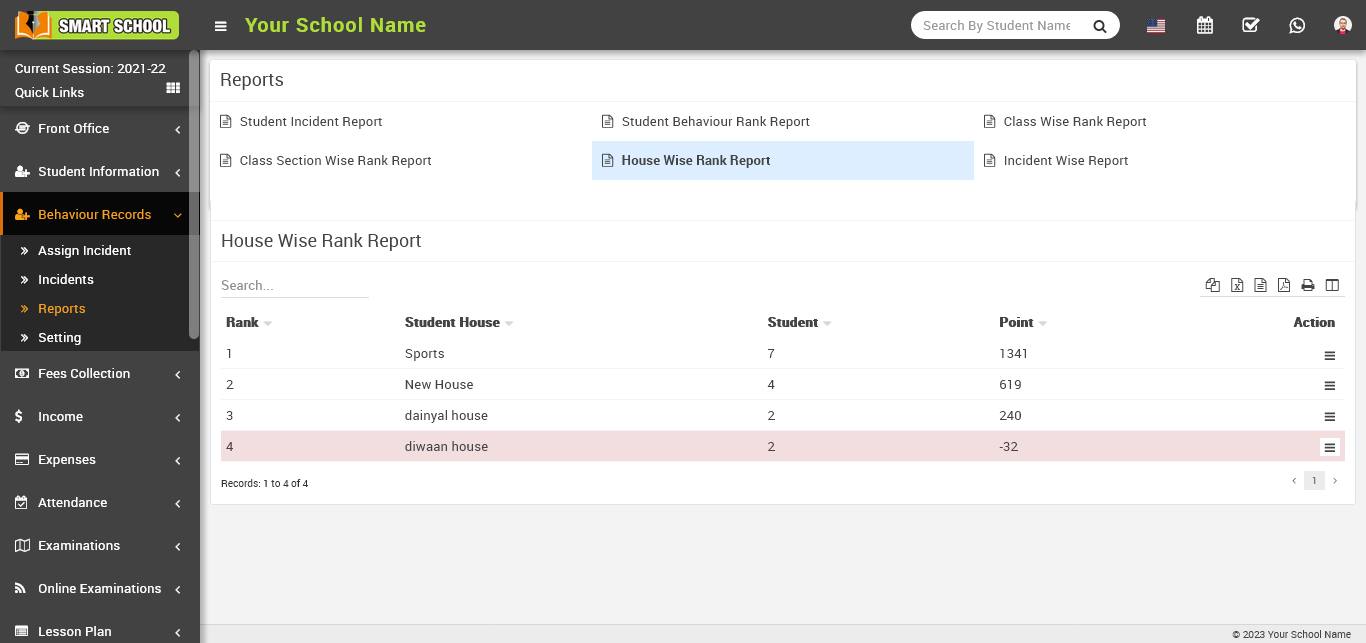The image size is (1366, 643).
Task: Open the column visibility selector
Action: [x=1332, y=285]
